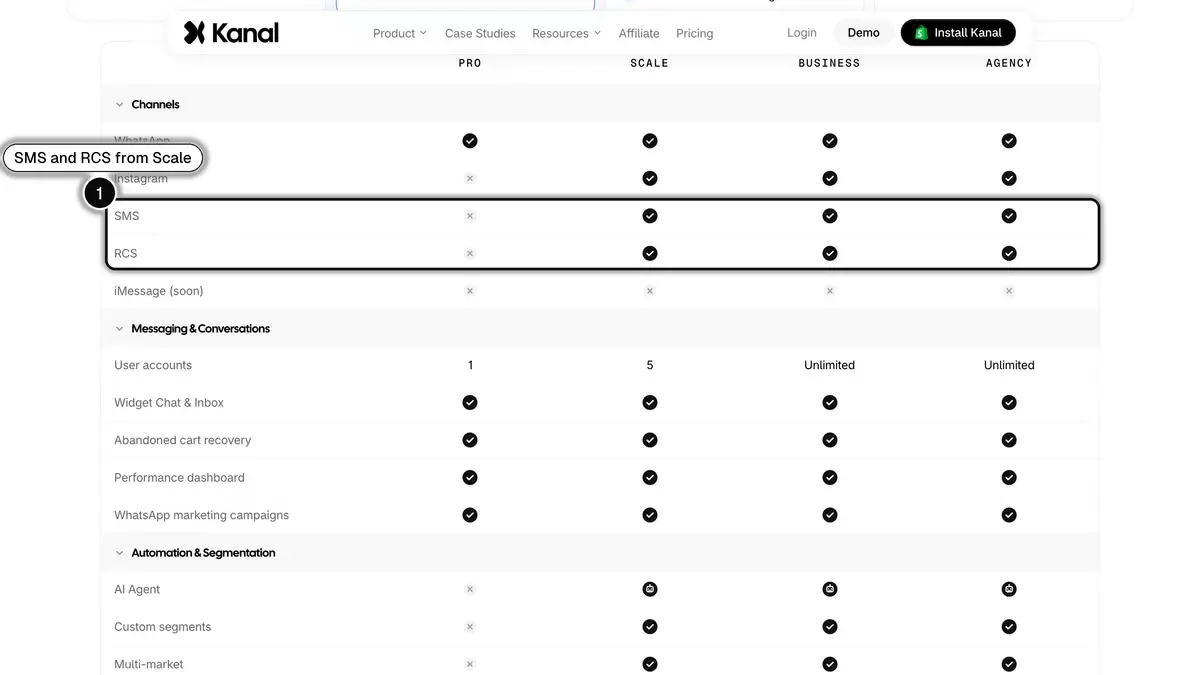Image resolution: width=1200 pixels, height=675 pixels.
Task: Click the WhatsApp marketing campaigns checkmark under Agency
Action: tap(1009, 515)
